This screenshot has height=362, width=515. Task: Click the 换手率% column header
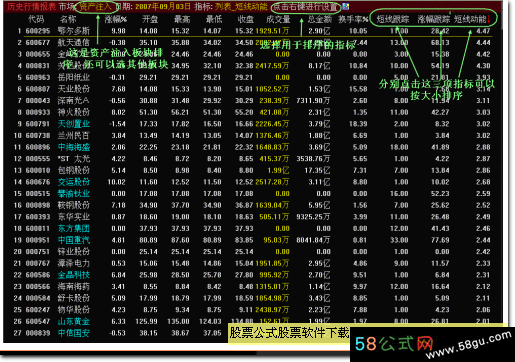(353, 19)
